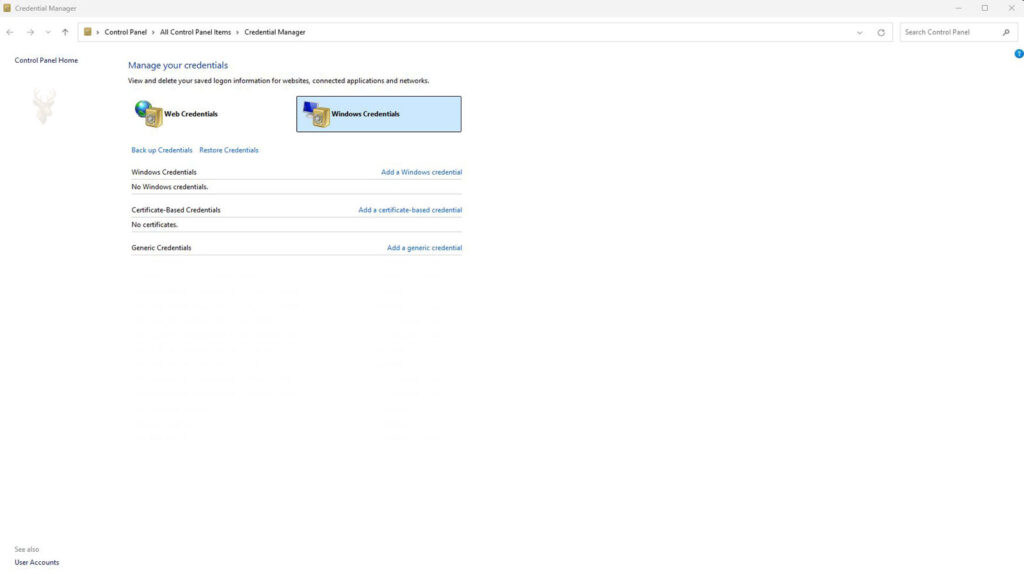Expand chevron after All Control Panel Items

click(x=238, y=32)
